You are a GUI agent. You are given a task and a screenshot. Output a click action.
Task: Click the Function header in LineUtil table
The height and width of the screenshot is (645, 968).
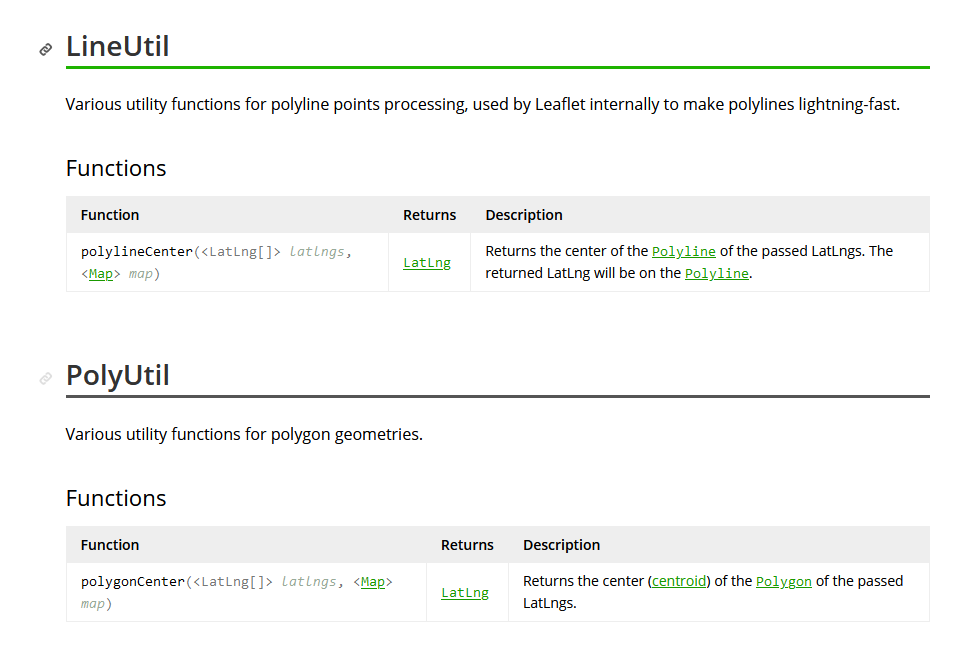coord(110,215)
